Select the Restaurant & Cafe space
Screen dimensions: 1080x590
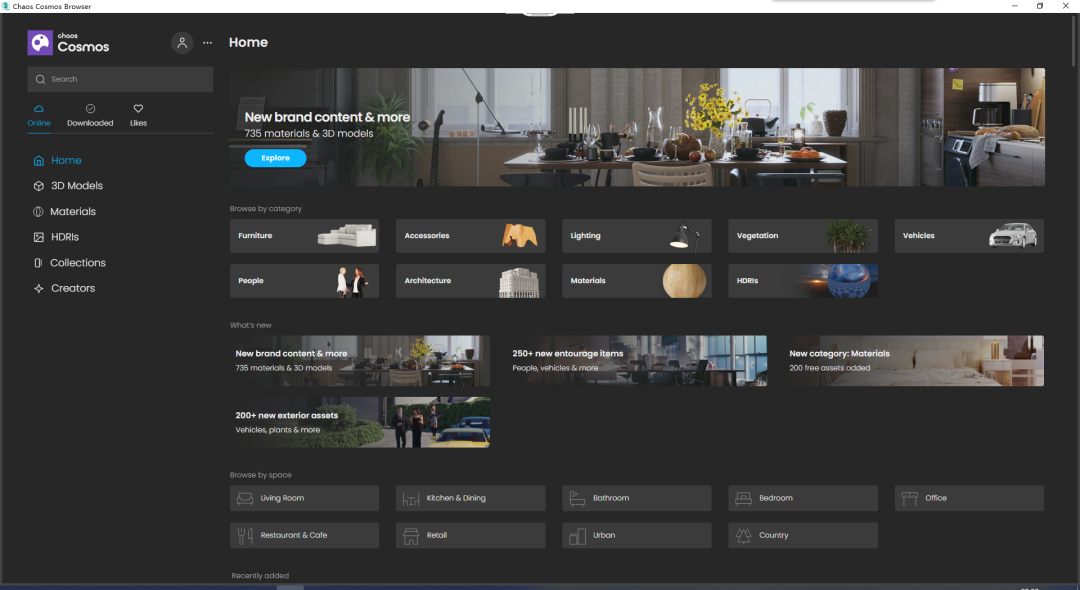point(304,535)
